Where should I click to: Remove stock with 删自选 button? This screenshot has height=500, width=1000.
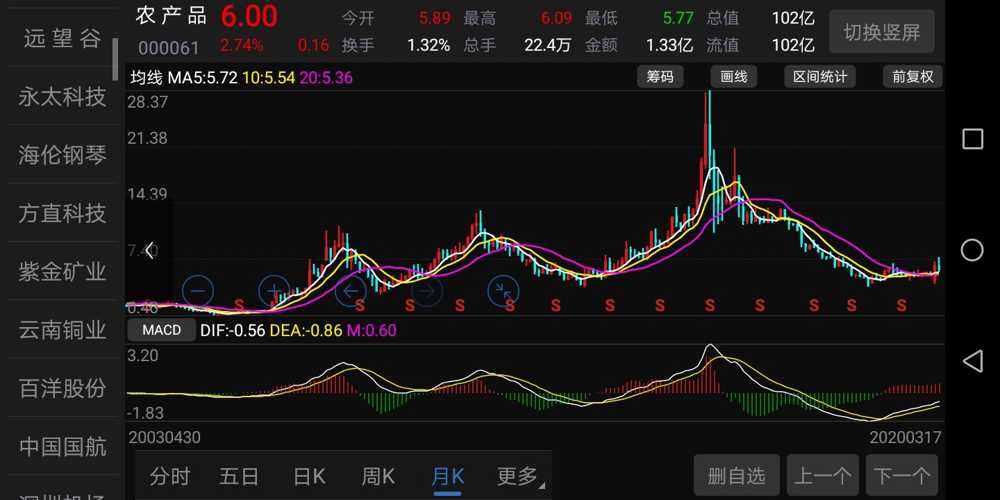(x=737, y=476)
